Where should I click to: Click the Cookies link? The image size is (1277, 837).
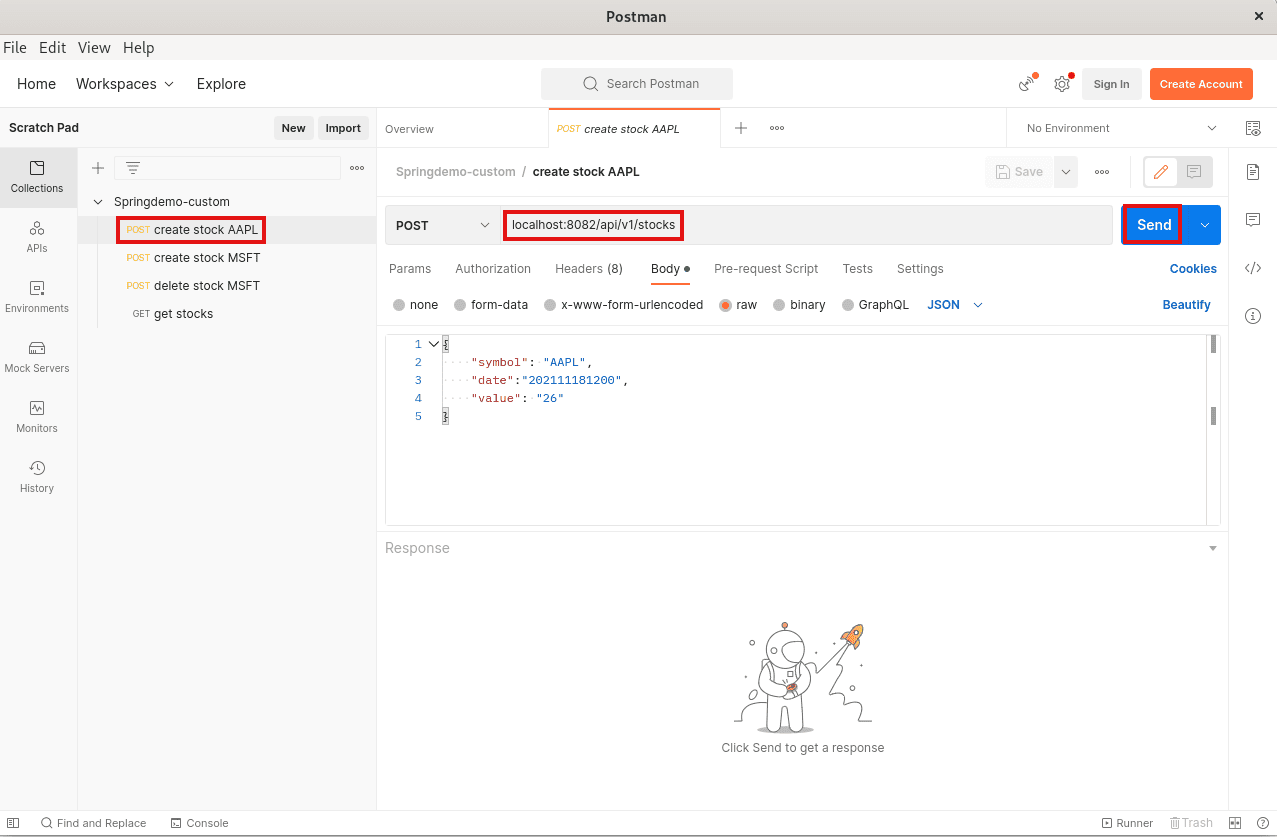(1193, 269)
